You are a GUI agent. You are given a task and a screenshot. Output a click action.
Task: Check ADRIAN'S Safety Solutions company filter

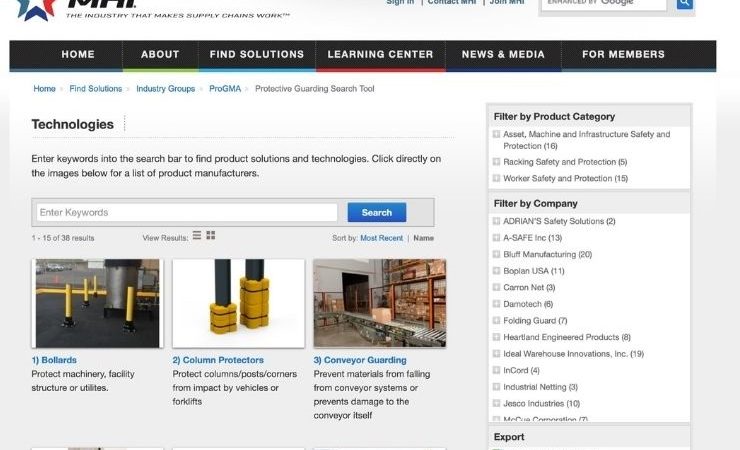(x=496, y=221)
